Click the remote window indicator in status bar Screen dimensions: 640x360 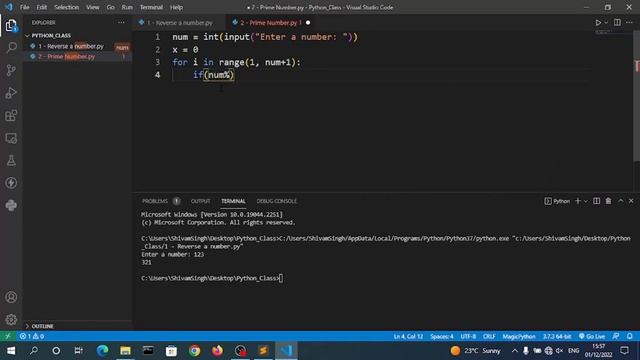pyautogui.click(x=8, y=336)
